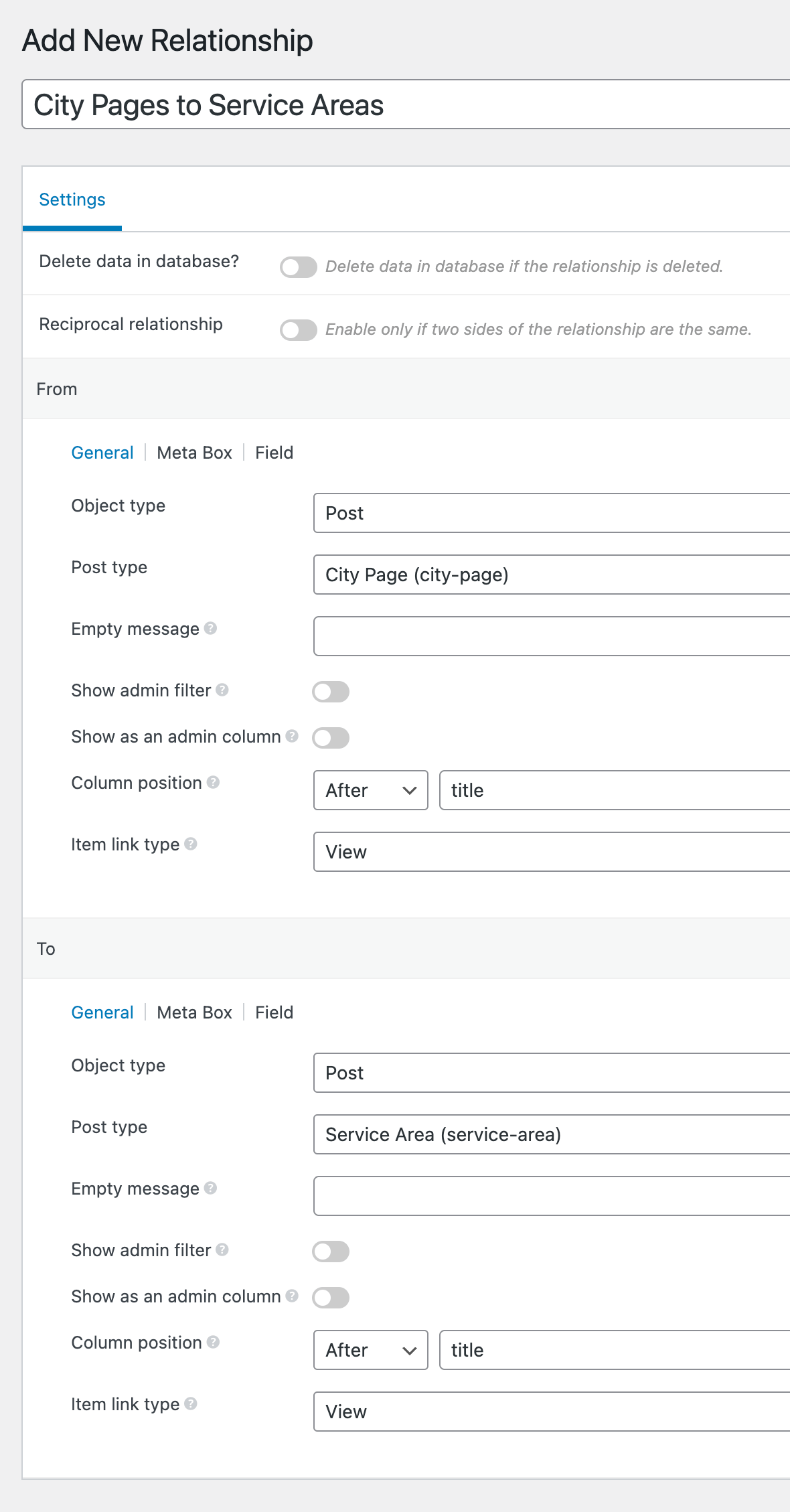Click help icon next to From Empty message
Screen dimensions: 790x1512
pyautogui.click(x=210, y=628)
